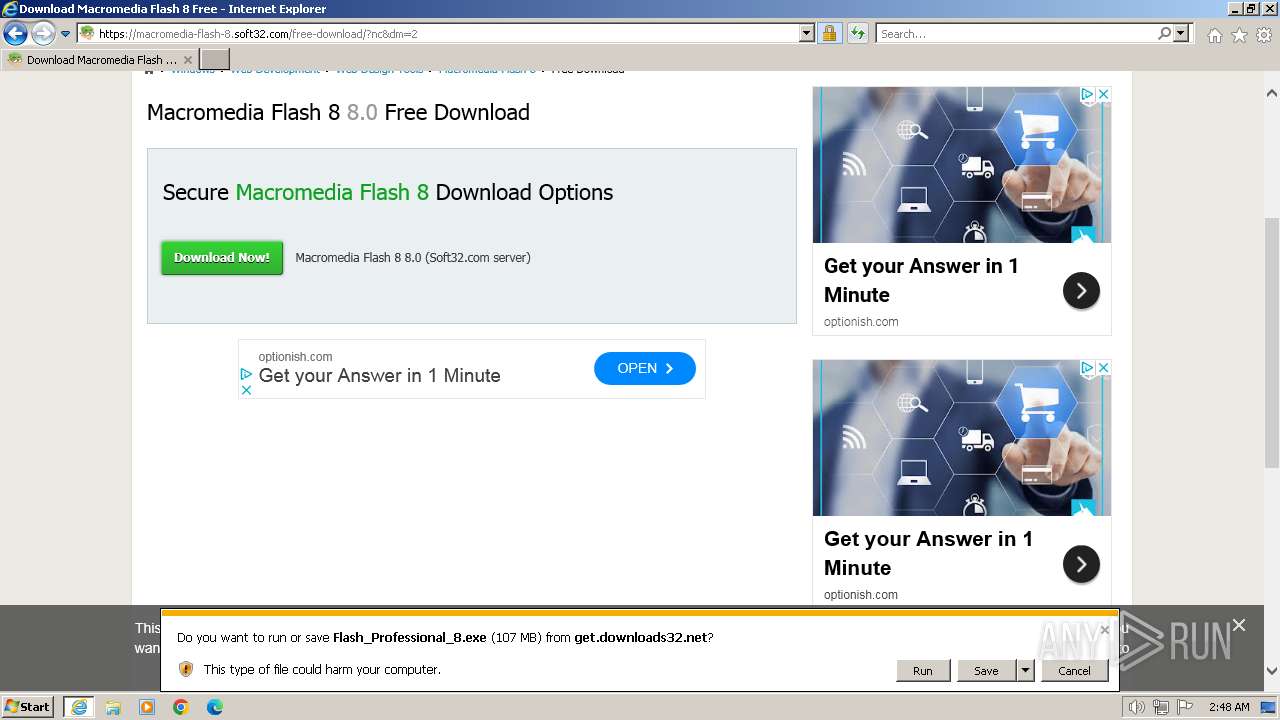Viewport: 1280px width, 720px height.
Task: Click the green Download Now! button
Action: pyautogui.click(x=222, y=257)
